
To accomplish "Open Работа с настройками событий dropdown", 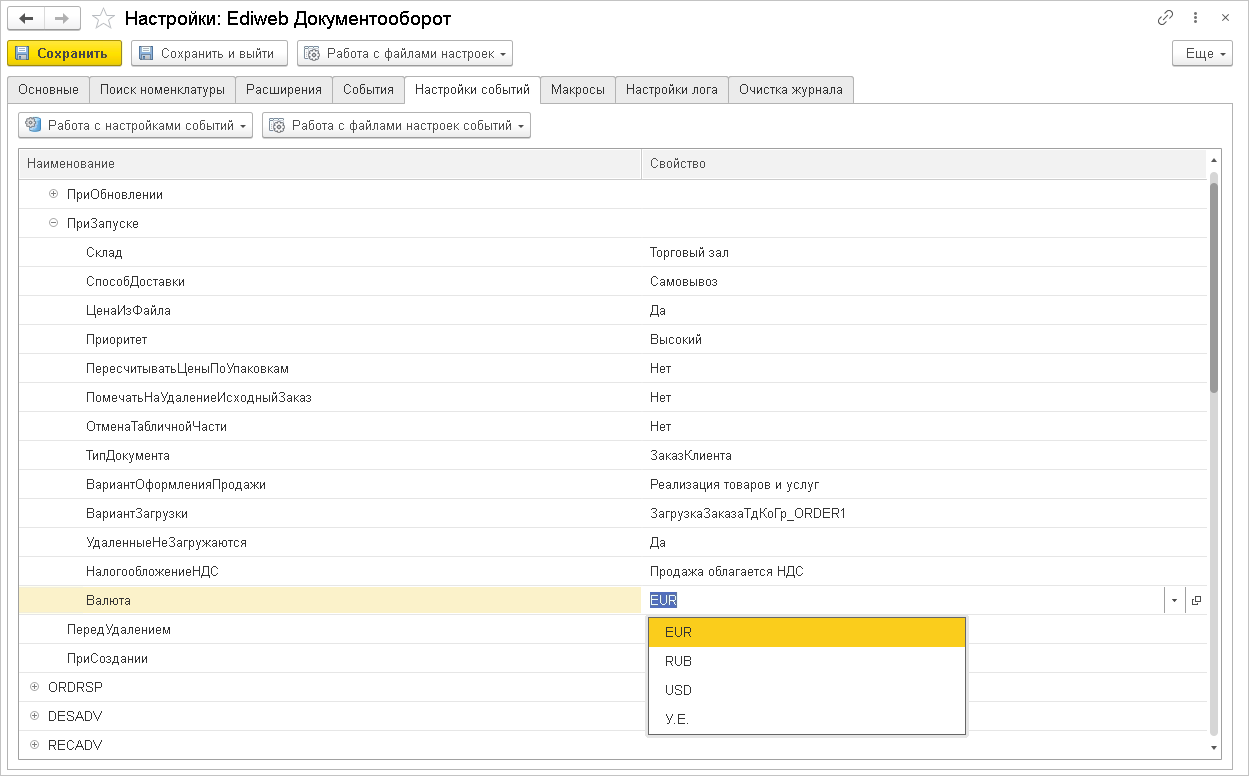I will (x=135, y=126).
